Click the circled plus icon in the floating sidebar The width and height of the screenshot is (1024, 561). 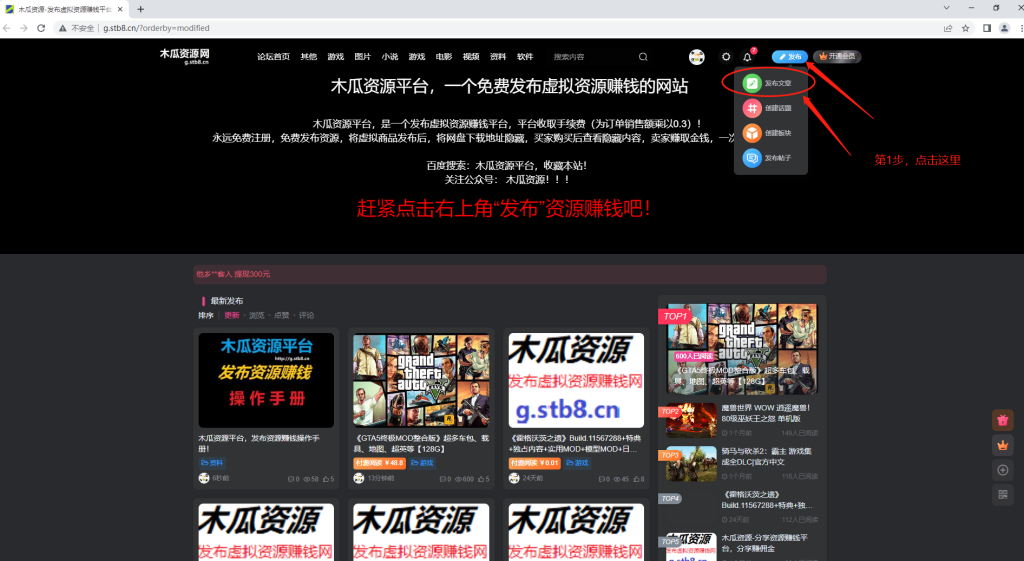1002,470
